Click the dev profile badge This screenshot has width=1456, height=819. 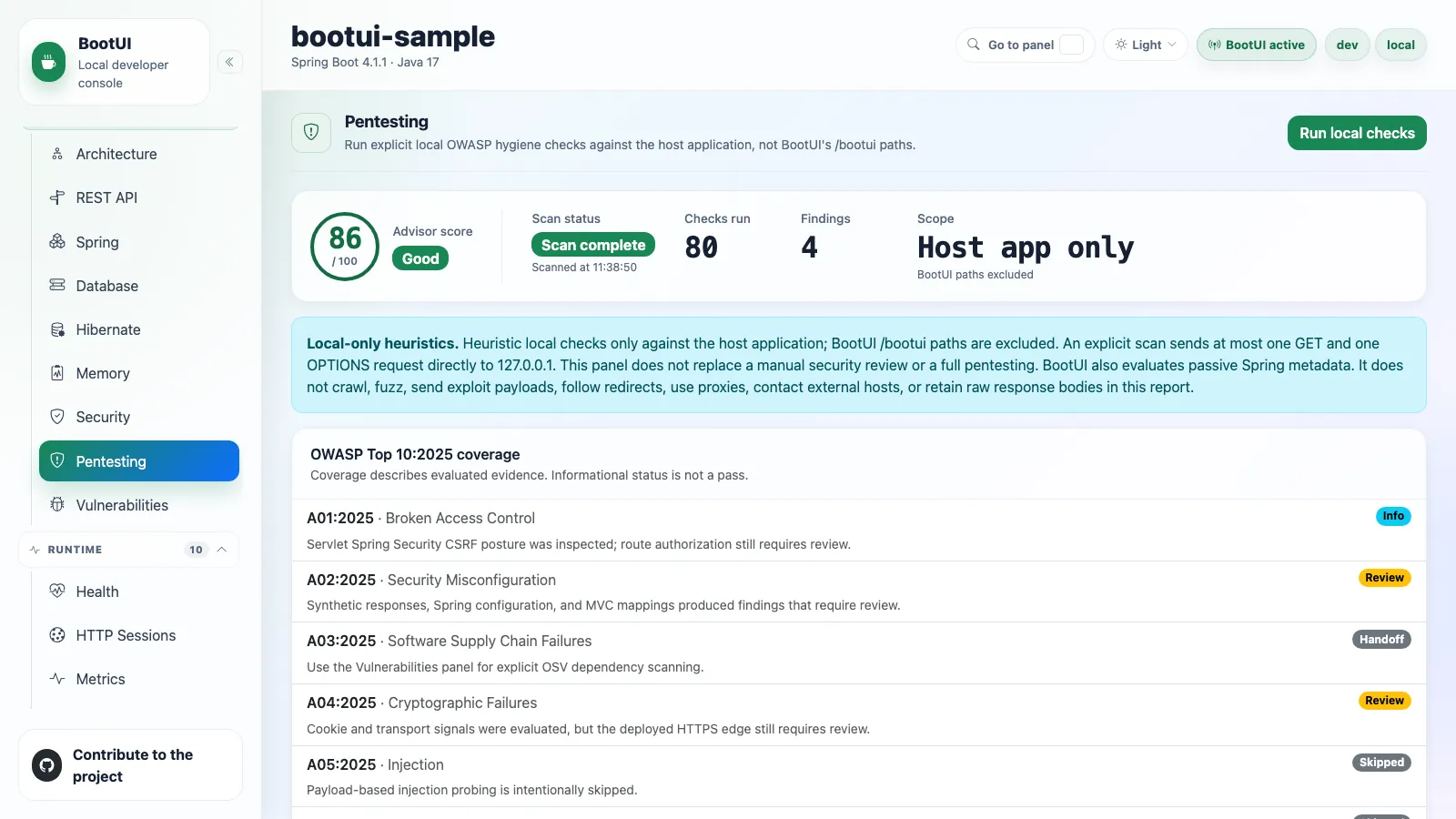[x=1347, y=45]
